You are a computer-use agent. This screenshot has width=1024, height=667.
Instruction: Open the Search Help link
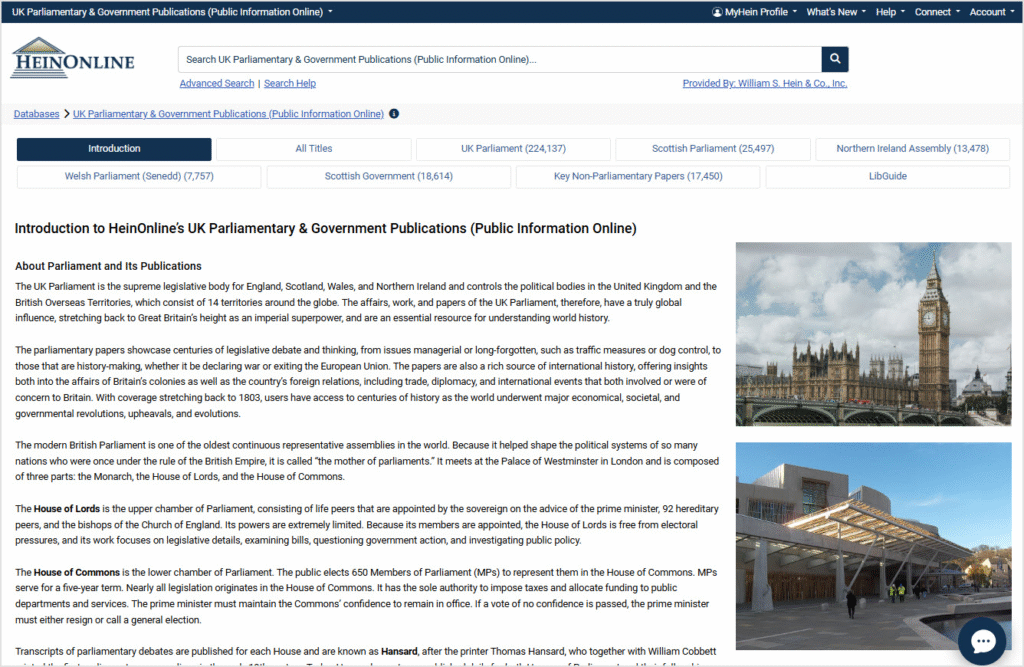click(290, 84)
